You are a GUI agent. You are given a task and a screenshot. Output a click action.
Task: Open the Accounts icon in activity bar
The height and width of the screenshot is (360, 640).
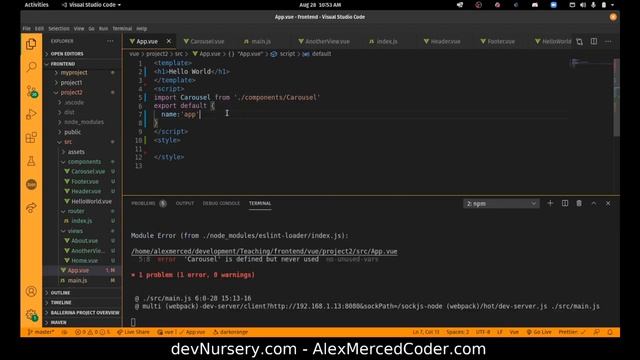31,291
